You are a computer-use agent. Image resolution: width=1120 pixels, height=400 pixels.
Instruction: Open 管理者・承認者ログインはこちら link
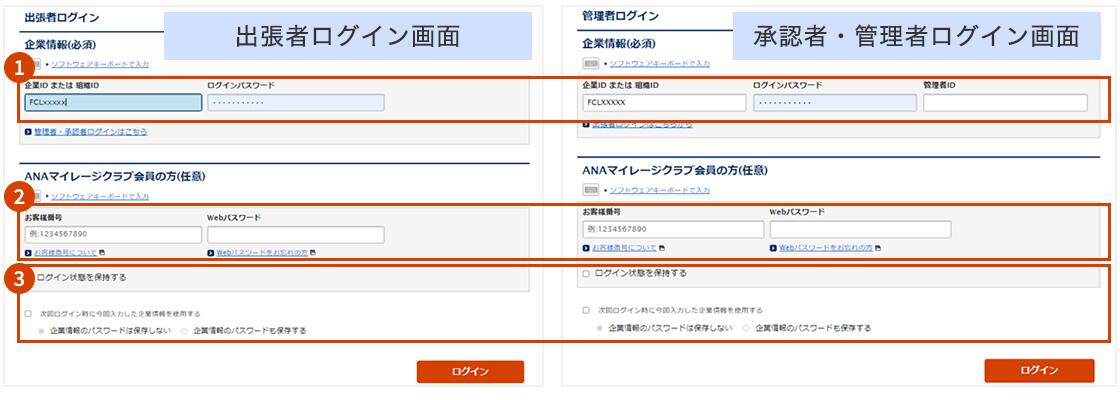click(x=90, y=131)
